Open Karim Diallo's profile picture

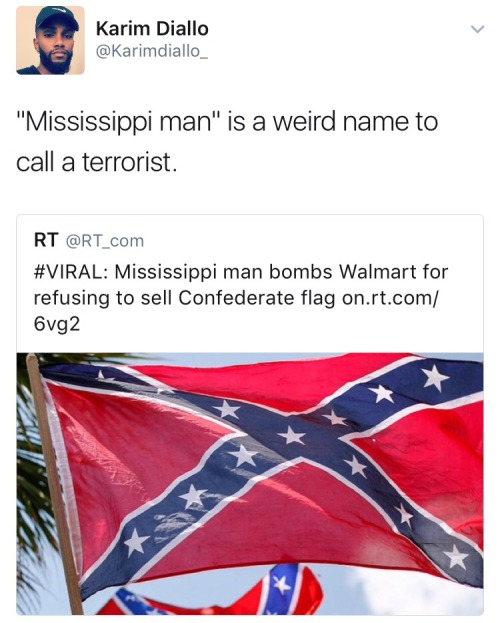point(50,40)
